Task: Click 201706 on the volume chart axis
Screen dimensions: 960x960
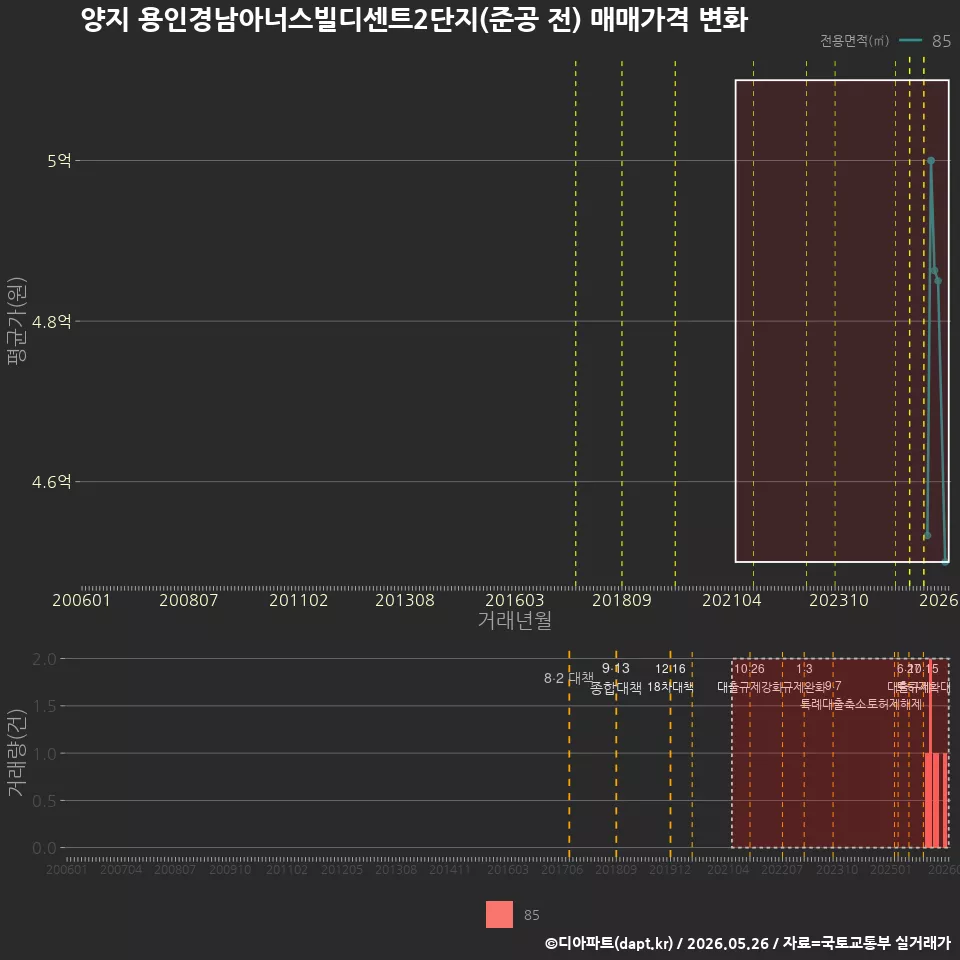Action: pos(561,869)
